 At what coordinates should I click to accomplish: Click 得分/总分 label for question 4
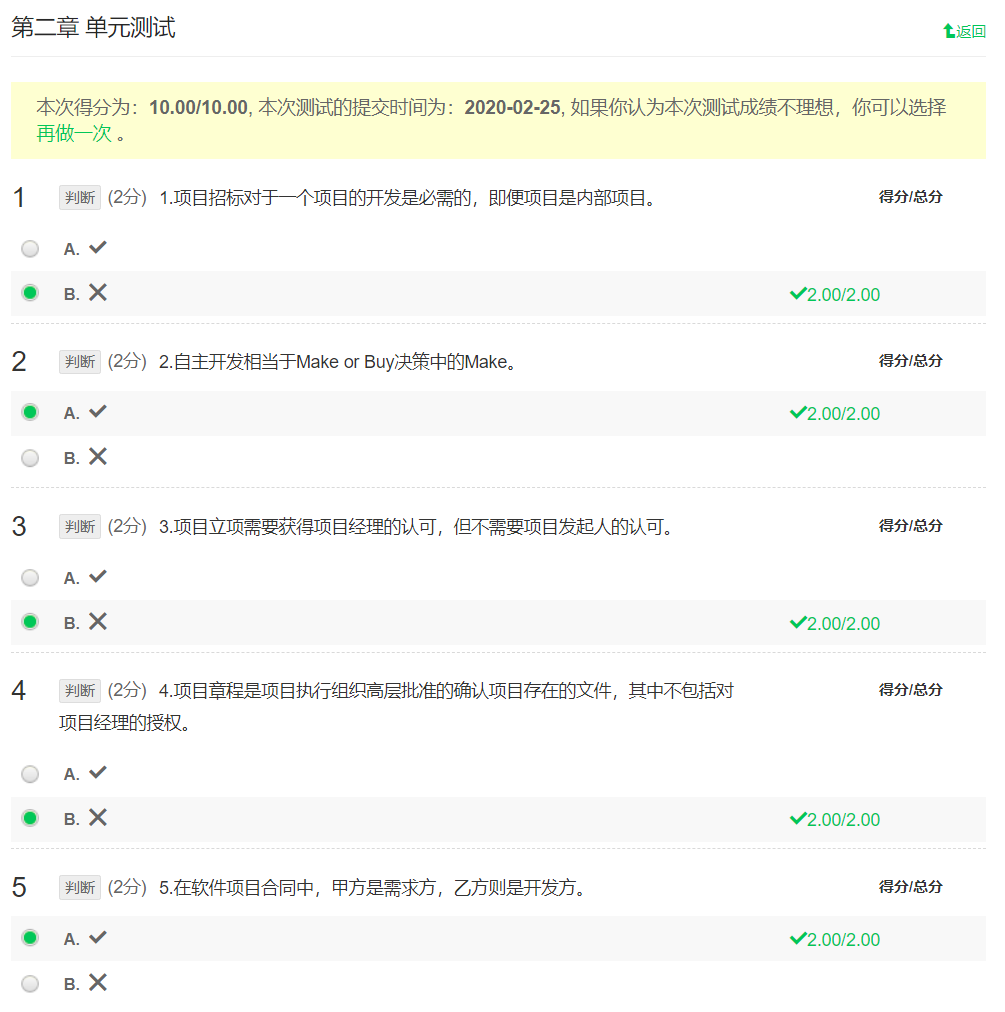click(x=910, y=690)
